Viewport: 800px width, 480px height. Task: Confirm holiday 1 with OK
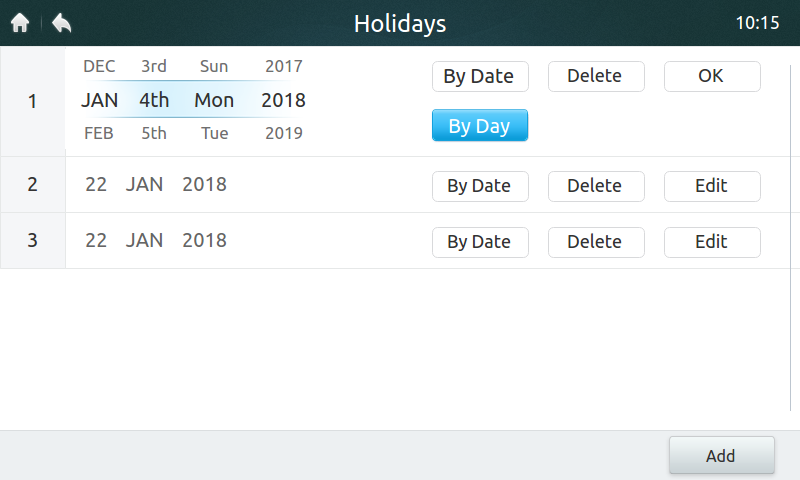click(x=711, y=76)
